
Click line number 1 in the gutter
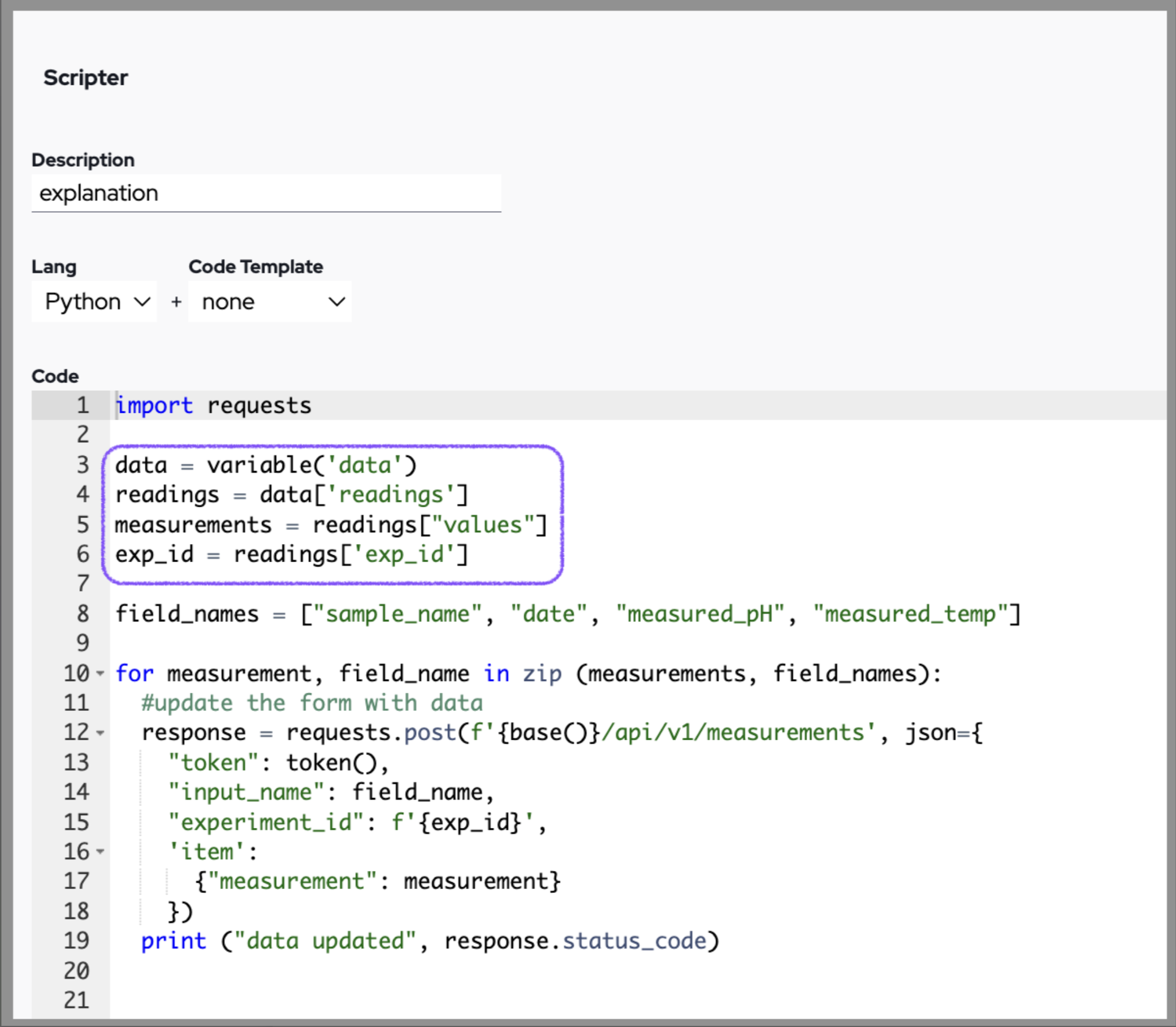83,405
